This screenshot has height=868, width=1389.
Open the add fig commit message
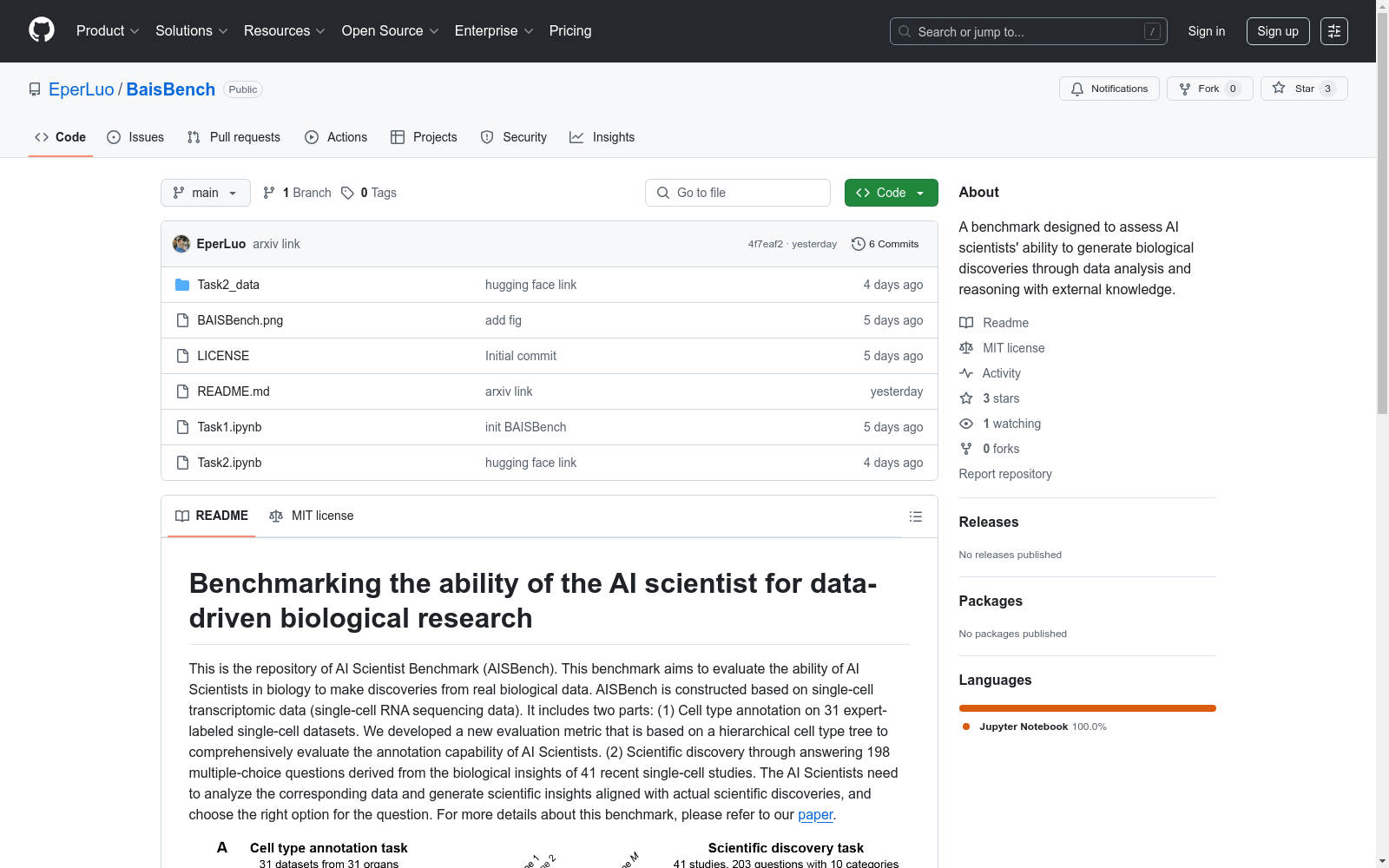tap(504, 320)
